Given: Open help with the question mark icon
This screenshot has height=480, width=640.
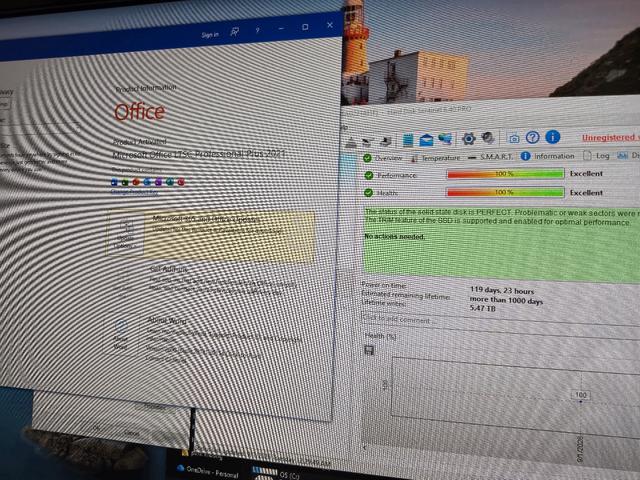Looking at the screenshot, I should coord(532,138).
